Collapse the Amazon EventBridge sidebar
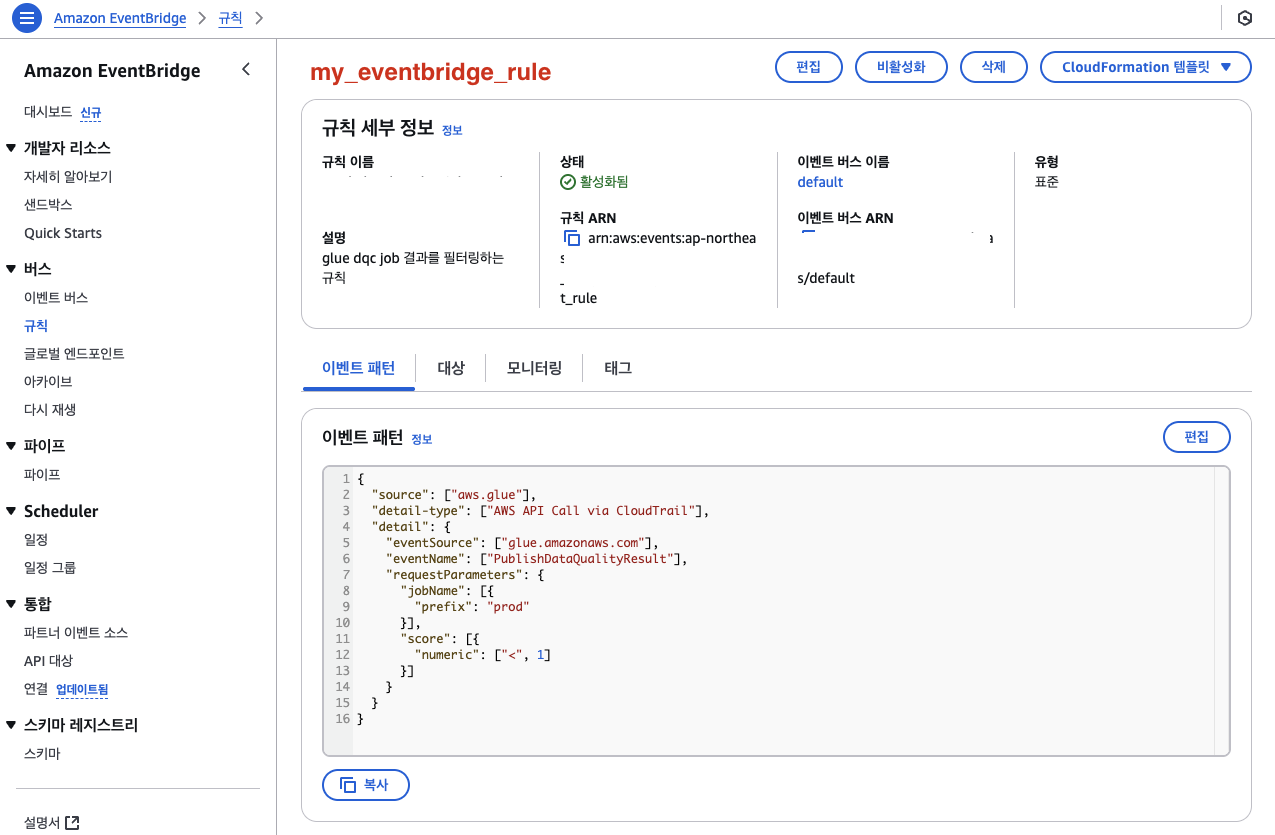The image size is (1275, 835). [246, 69]
